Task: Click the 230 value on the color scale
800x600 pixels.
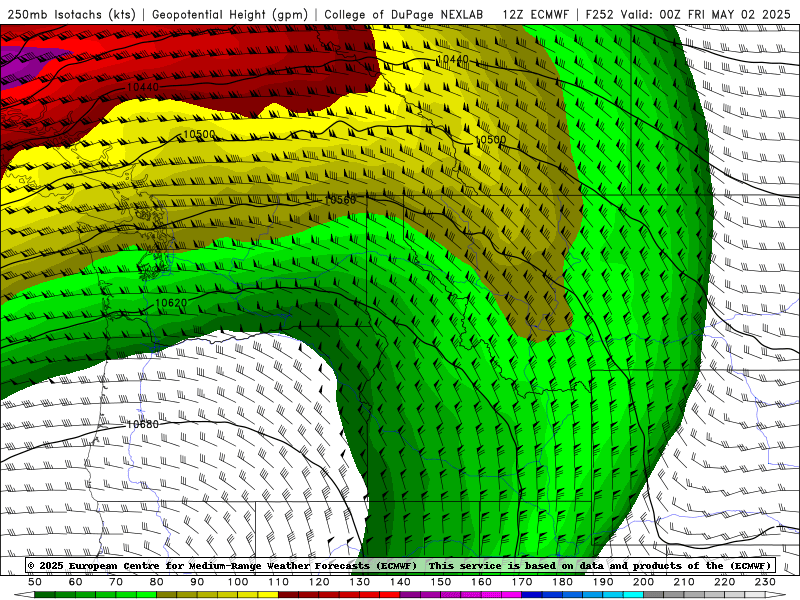Action: 765,582
